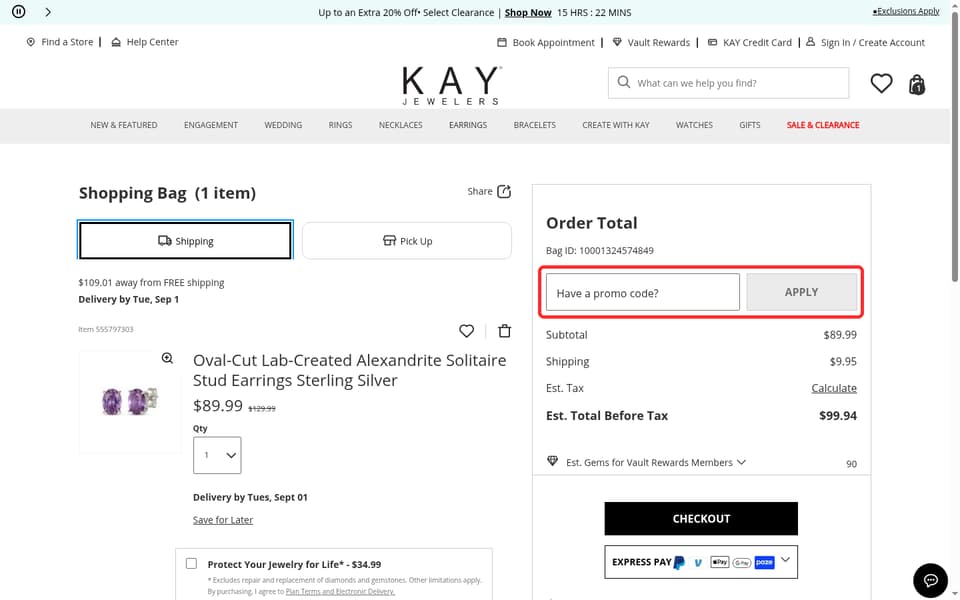The height and width of the screenshot is (600, 960).
Task: Open quantity dropdown
Action: tap(217, 455)
